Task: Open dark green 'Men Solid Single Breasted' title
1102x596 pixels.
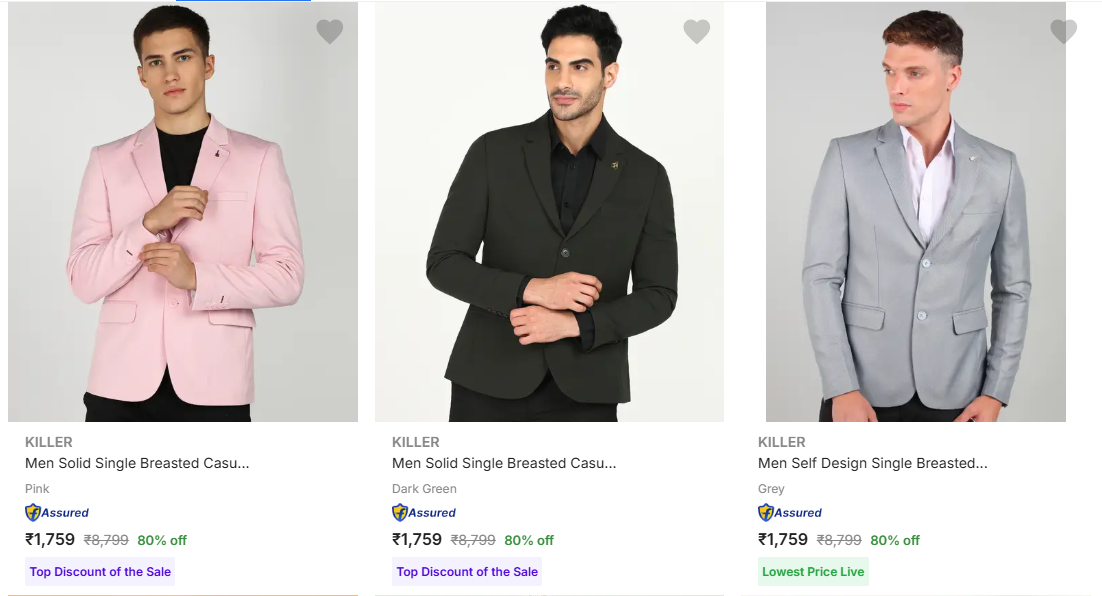Action: [504, 463]
